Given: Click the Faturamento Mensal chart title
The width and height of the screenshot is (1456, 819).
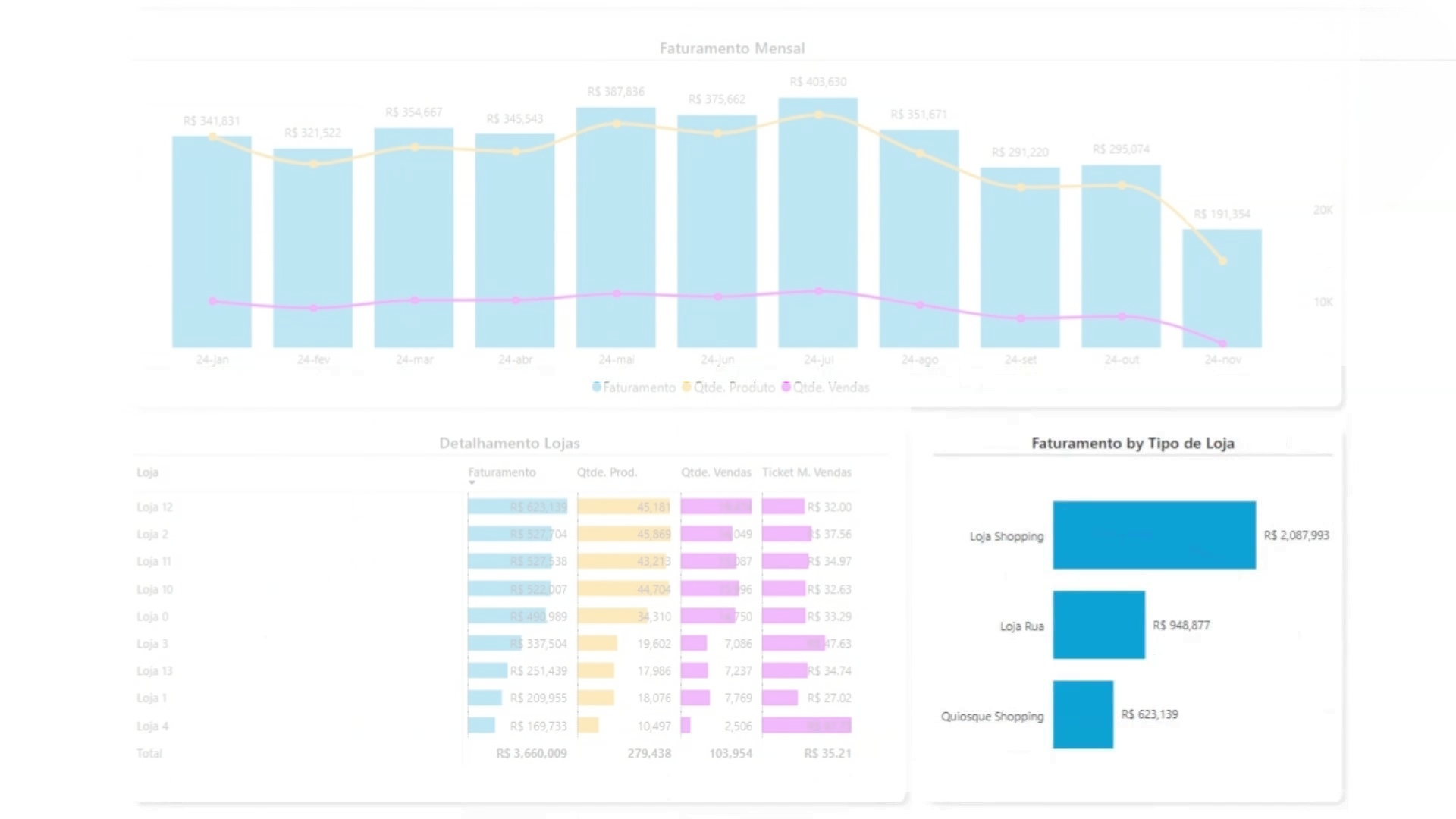Looking at the screenshot, I should (732, 49).
